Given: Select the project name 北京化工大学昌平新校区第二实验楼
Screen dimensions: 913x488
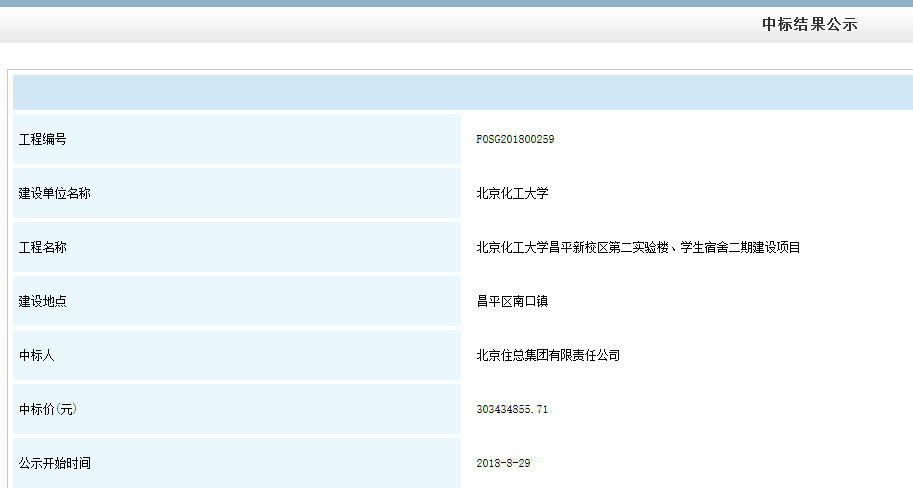Looking at the screenshot, I should 572,247.
